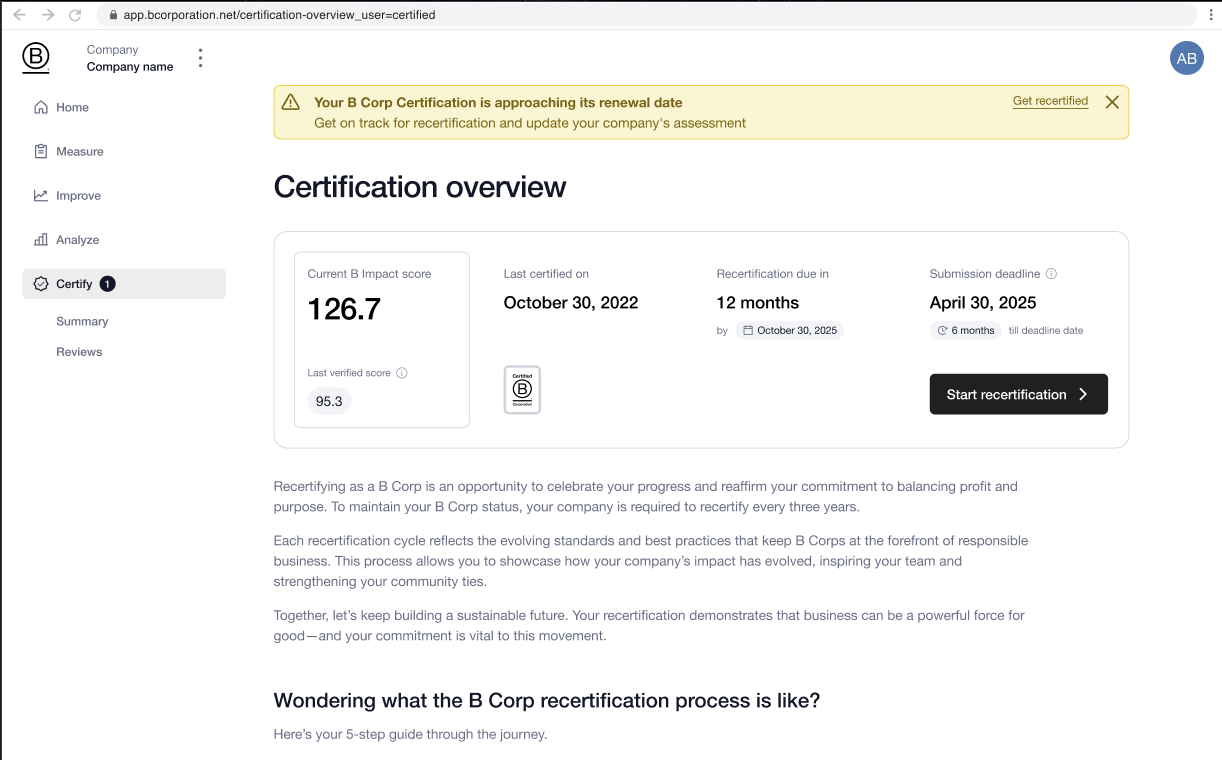Click the 12 months recertification value
1222x760 pixels.
tap(758, 303)
